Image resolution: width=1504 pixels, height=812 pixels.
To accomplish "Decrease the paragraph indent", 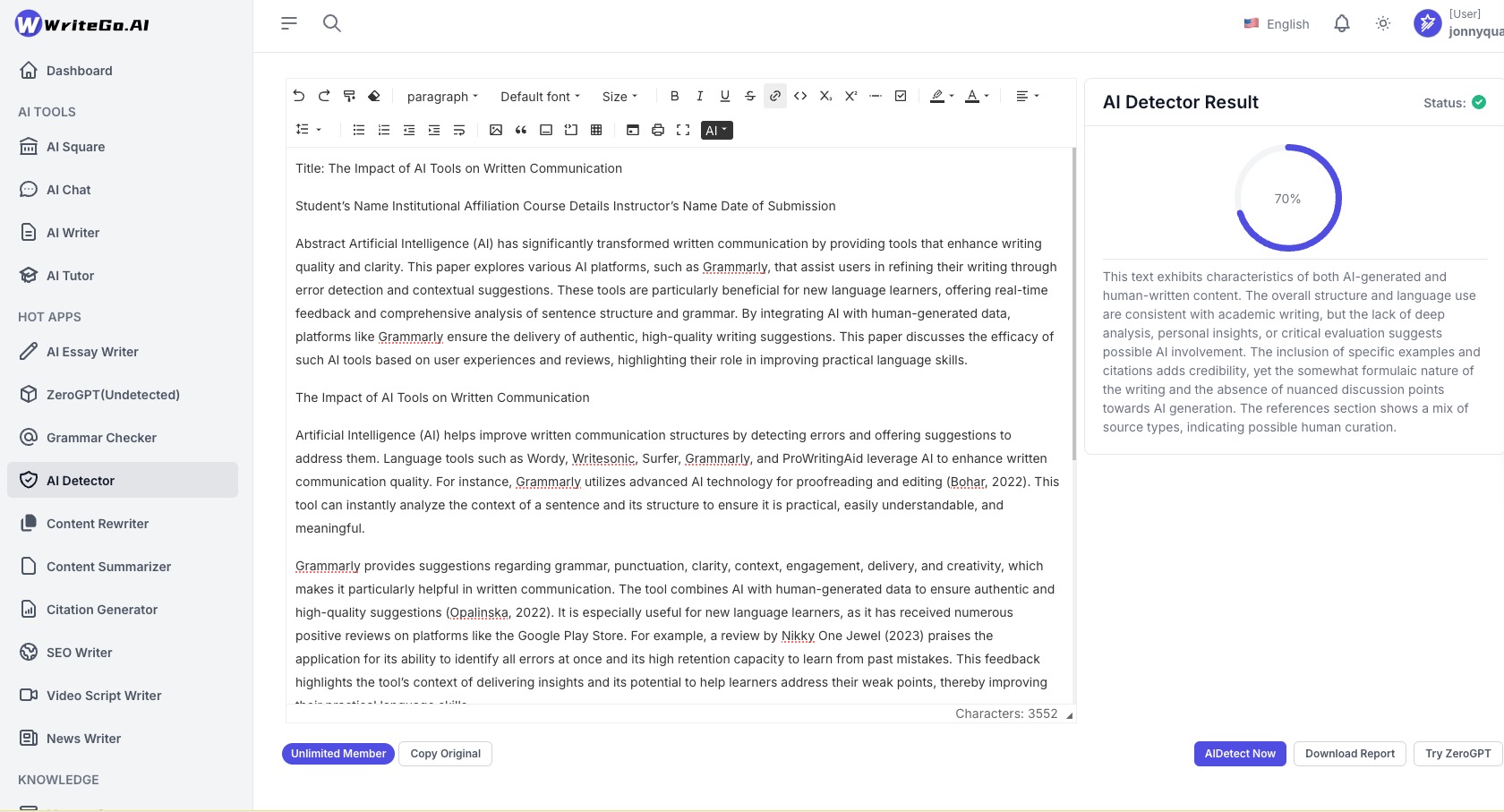I will [x=409, y=130].
